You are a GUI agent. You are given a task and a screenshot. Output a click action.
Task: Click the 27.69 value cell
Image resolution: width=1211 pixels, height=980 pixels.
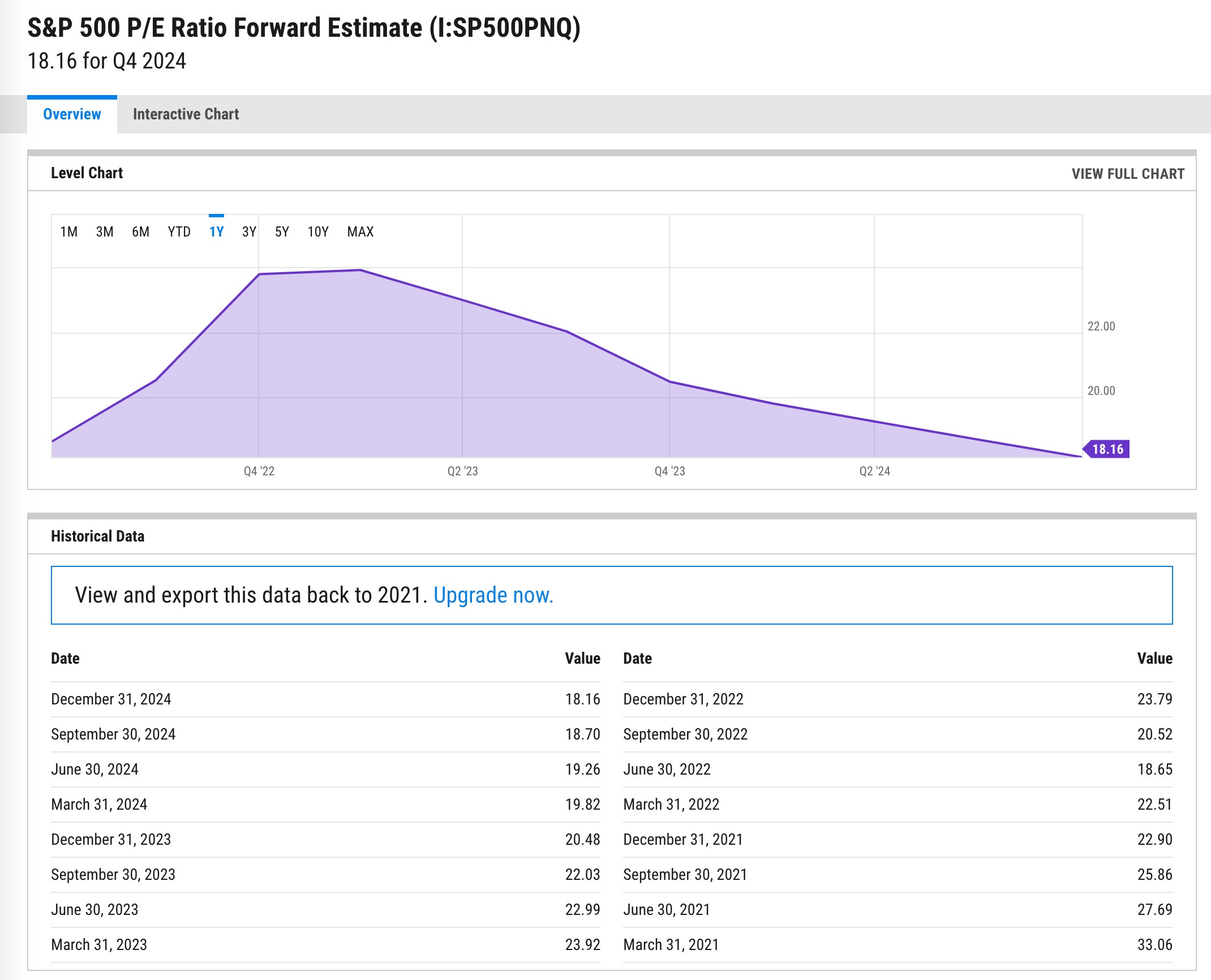click(1155, 910)
